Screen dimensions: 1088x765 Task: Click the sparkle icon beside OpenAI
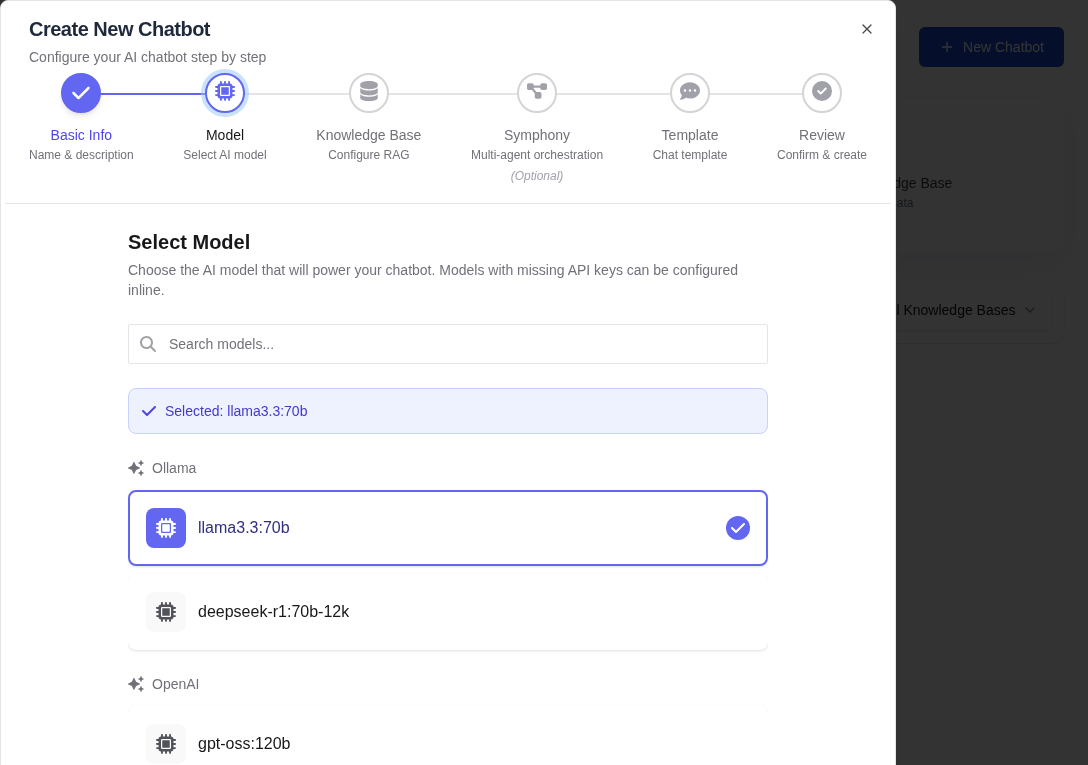pyautogui.click(x=136, y=683)
